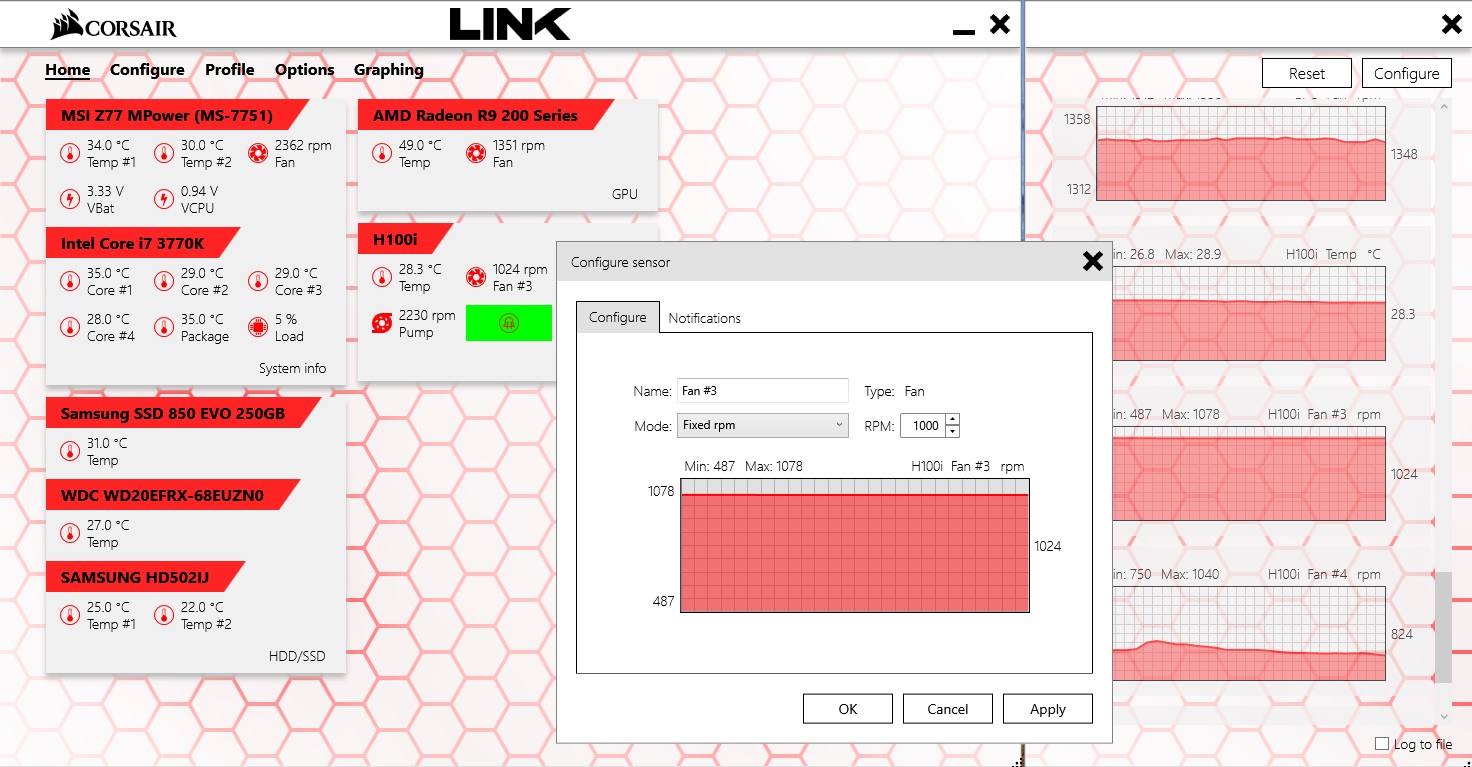Click the graphing panel scroll-down arrow
Image resolution: width=1472 pixels, height=767 pixels.
(1443, 716)
